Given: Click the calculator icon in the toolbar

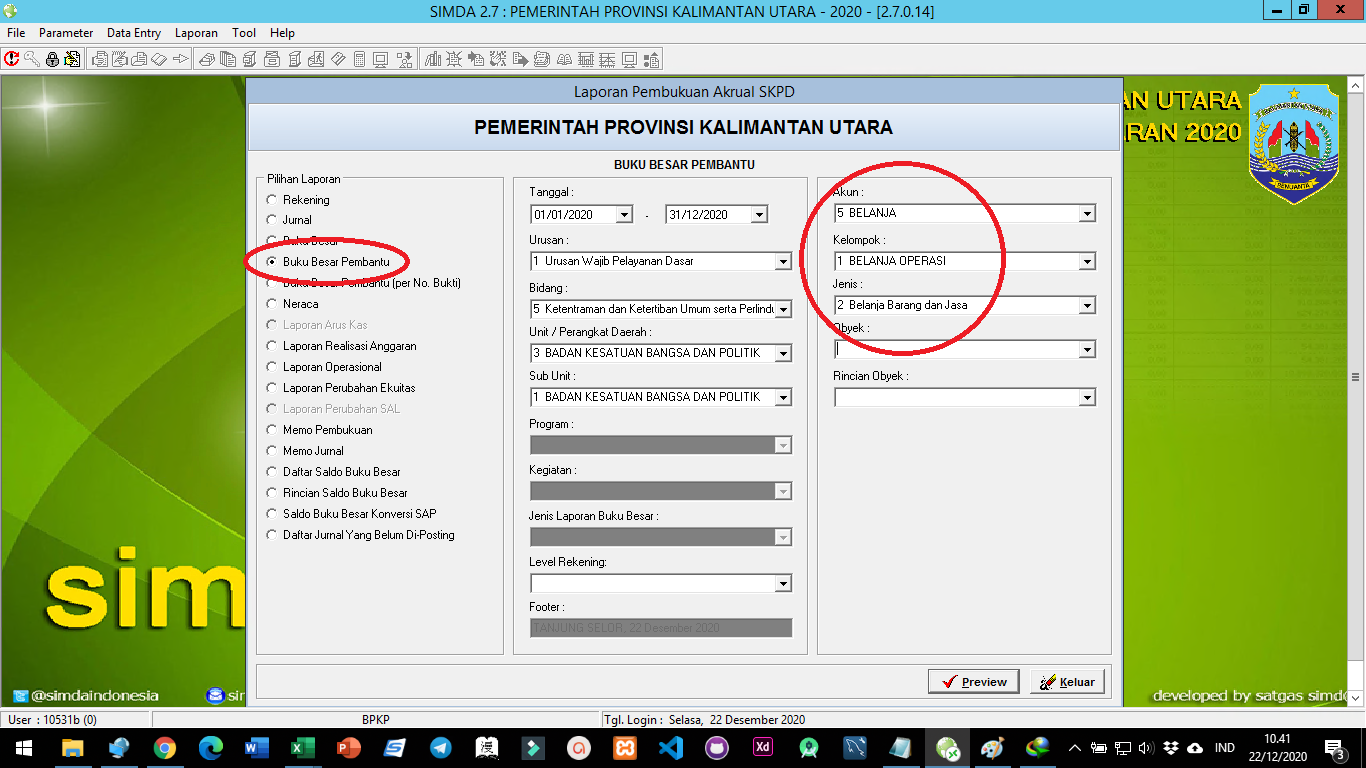Looking at the screenshot, I should tap(360, 59).
